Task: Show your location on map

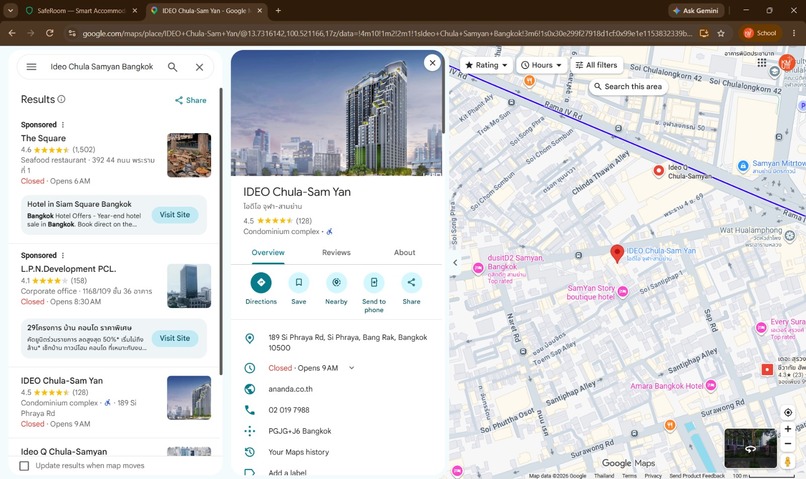Action: click(787, 413)
